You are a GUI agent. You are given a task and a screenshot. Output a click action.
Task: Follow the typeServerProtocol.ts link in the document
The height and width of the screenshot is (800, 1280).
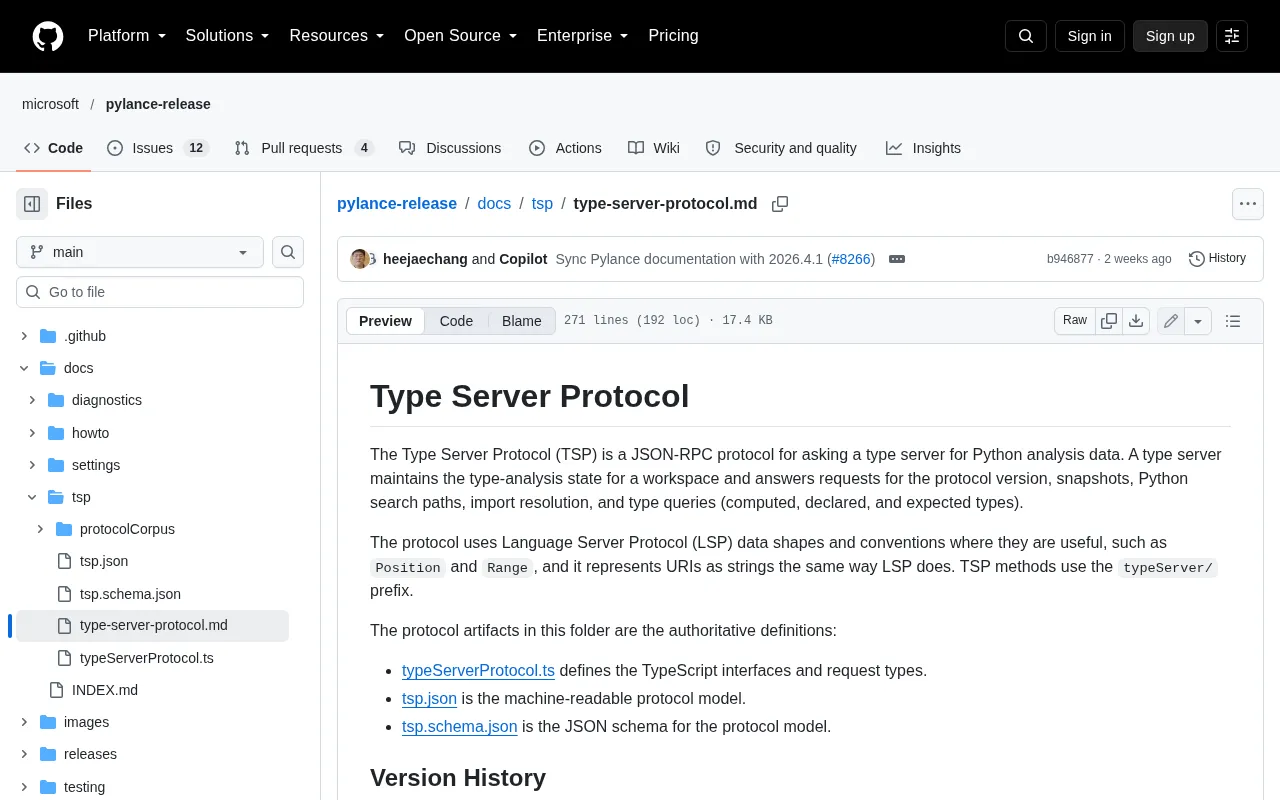478,670
